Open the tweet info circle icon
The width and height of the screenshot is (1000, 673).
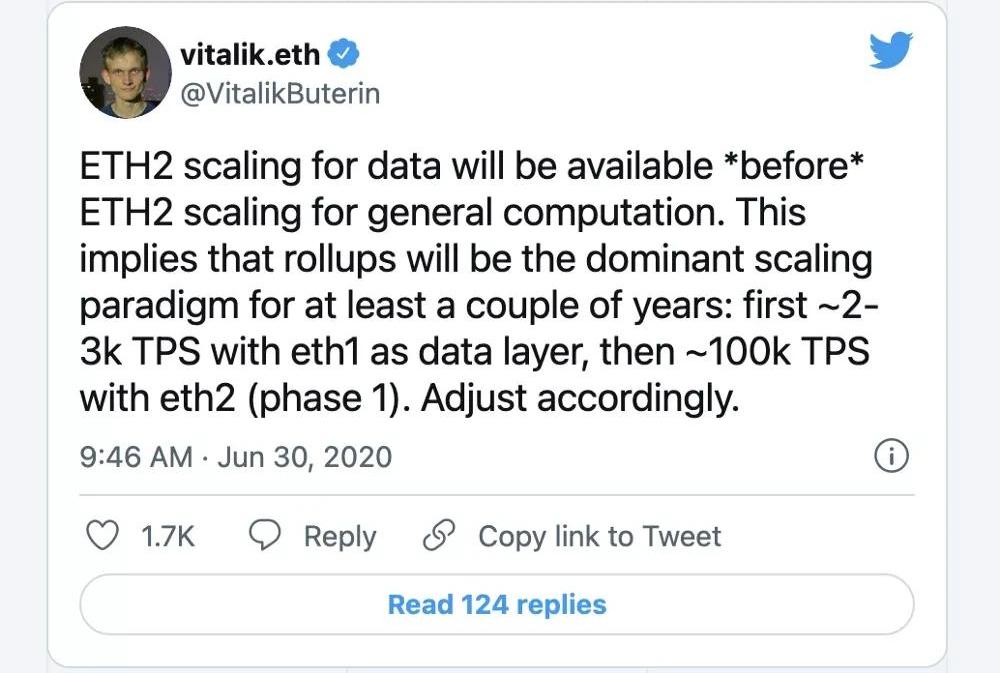click(x=891, y=457)
